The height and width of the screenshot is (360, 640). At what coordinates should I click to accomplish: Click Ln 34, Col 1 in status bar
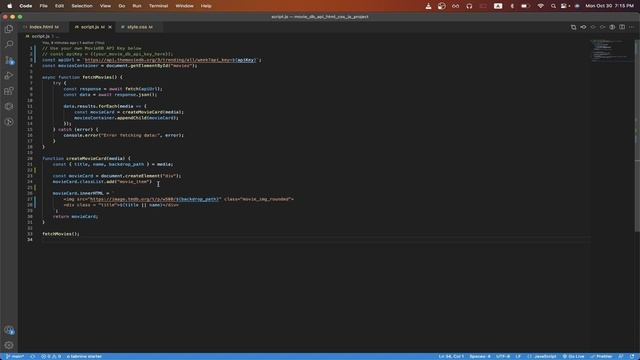click(451, 356)
